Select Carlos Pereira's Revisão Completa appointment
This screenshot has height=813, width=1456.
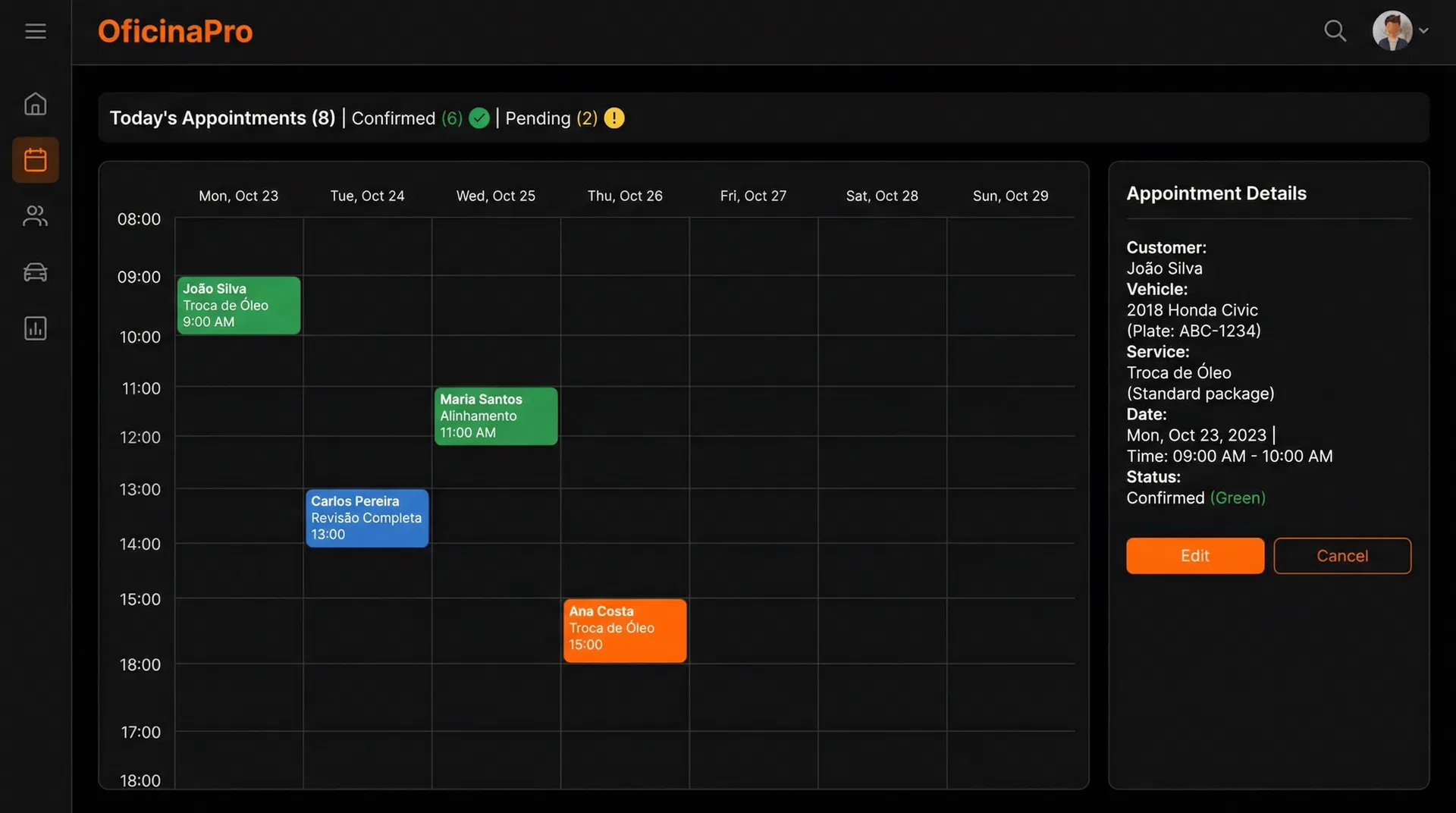click(x=366, y=518)
